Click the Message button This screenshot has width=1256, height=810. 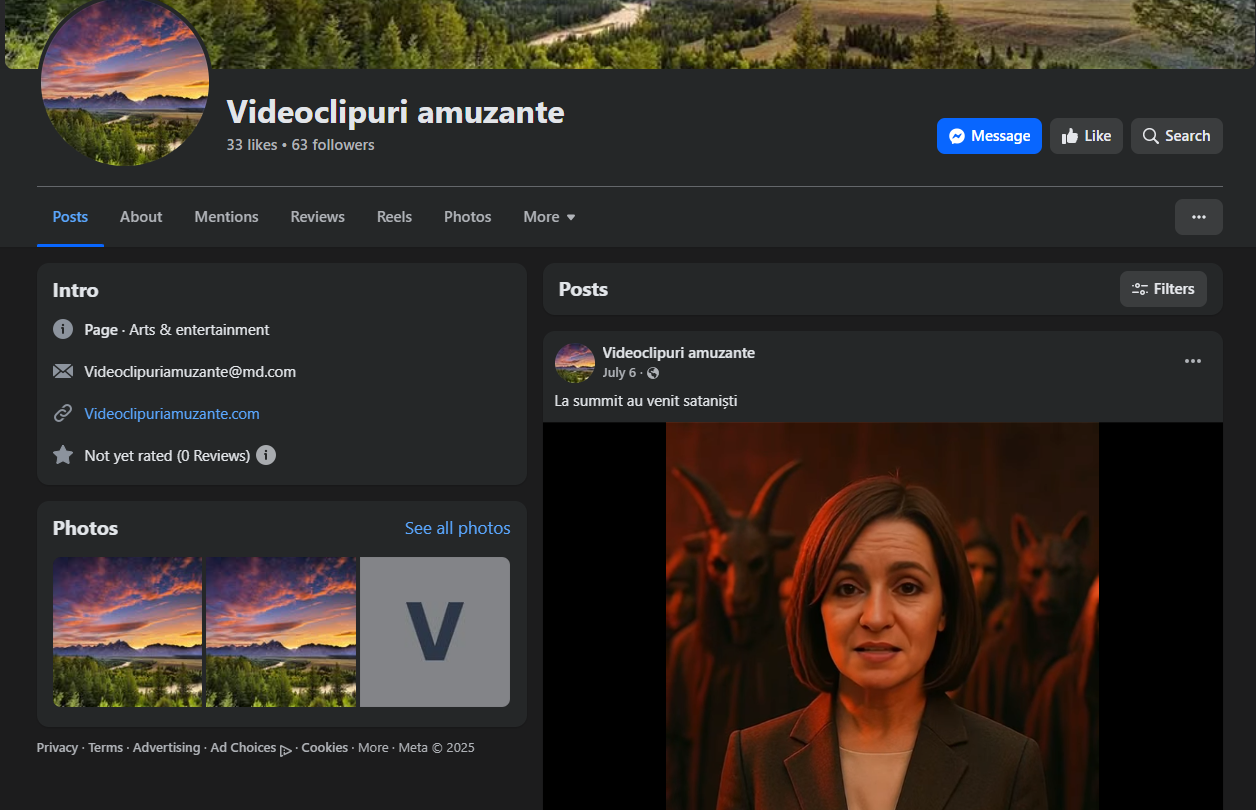[x=989, y=136]
